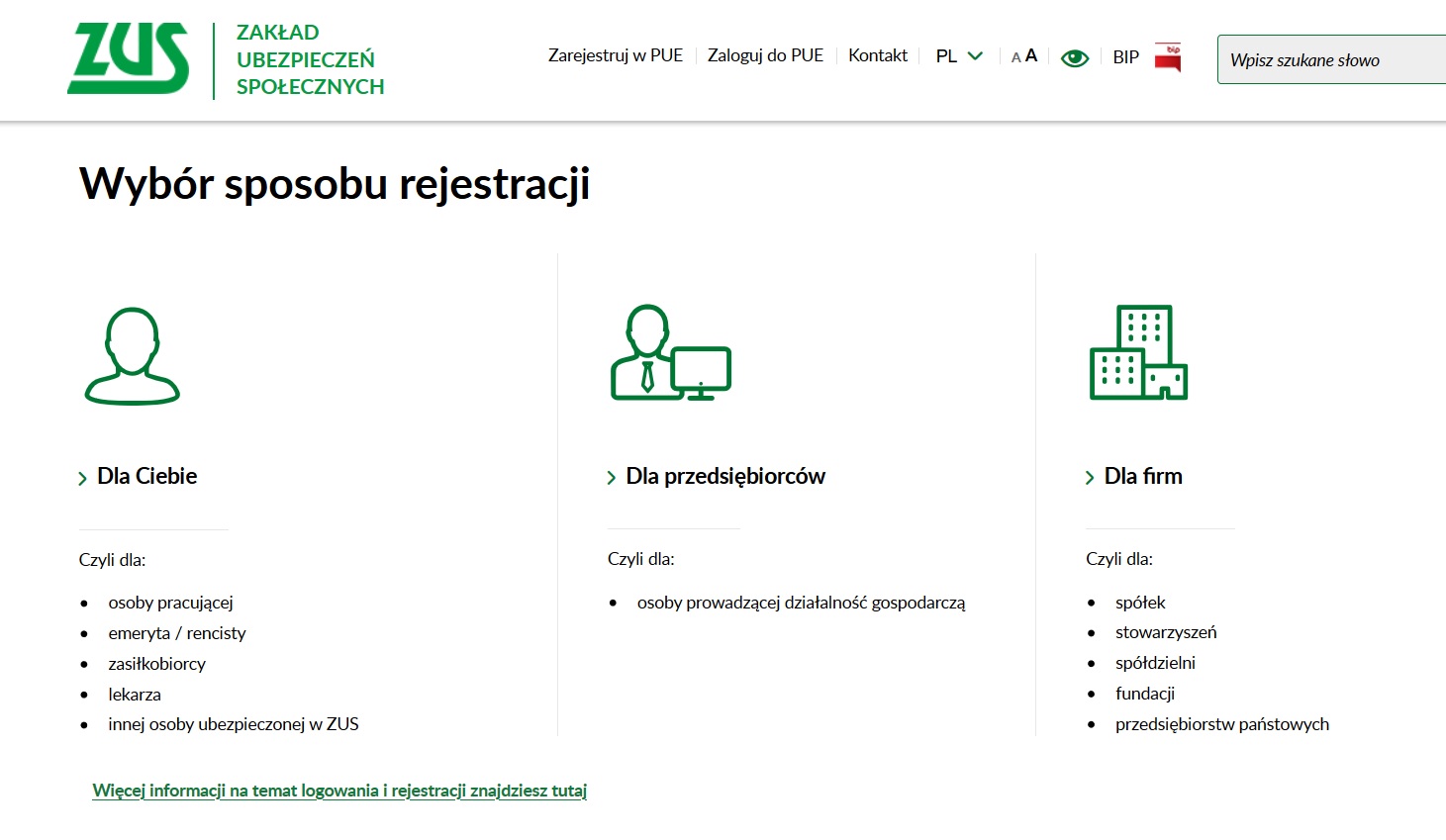Click Czyli dla: under Dla Ciebie

pyautogui.click(x=112, y=560)
